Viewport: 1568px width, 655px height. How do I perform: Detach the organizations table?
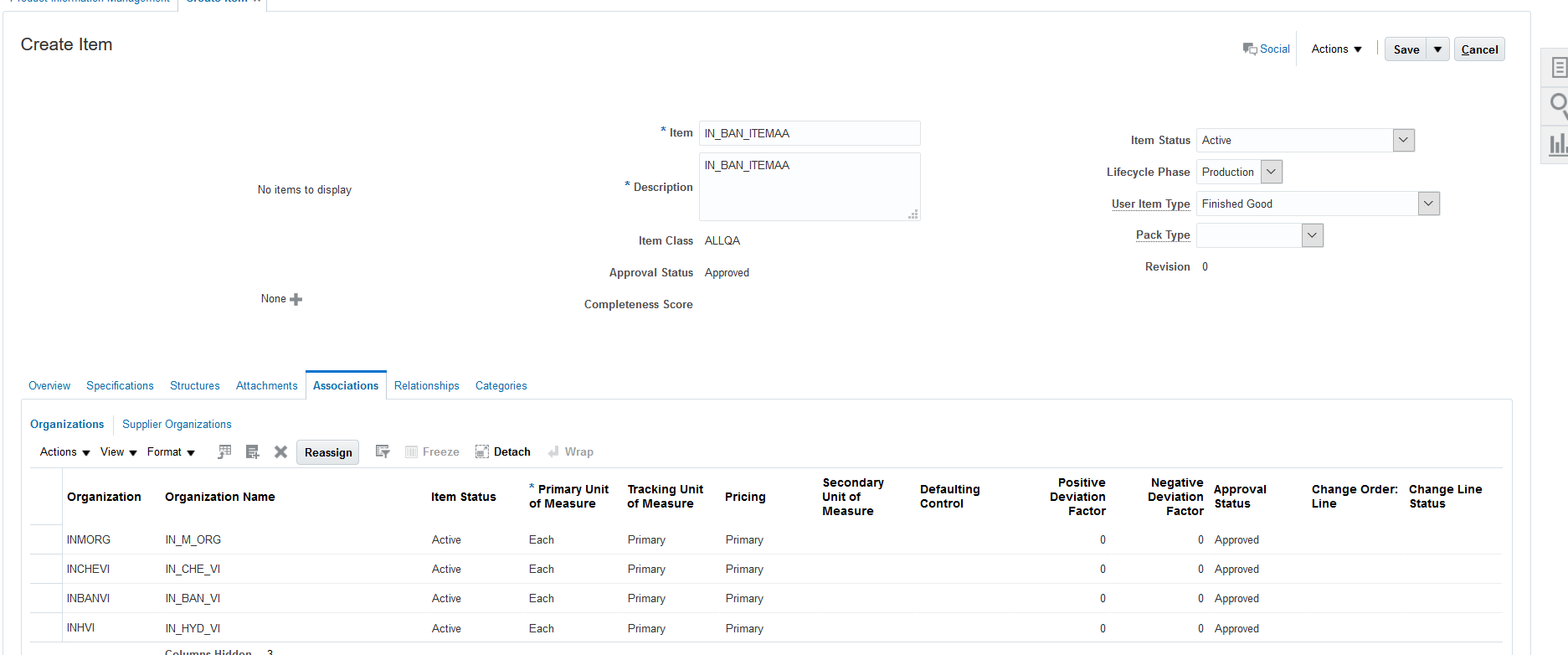pyautogui.click(x=503, y=452)
